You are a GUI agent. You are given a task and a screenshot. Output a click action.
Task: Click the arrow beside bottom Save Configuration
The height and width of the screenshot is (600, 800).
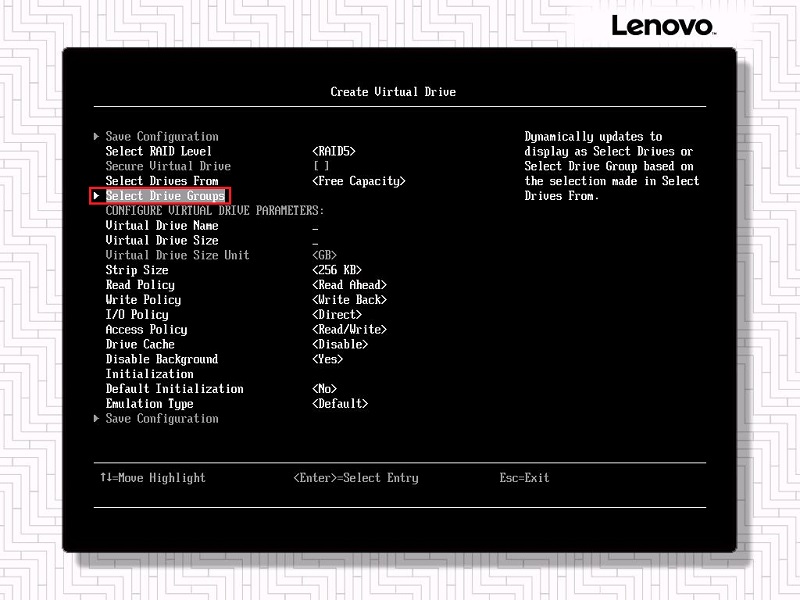tap(96, 418)
